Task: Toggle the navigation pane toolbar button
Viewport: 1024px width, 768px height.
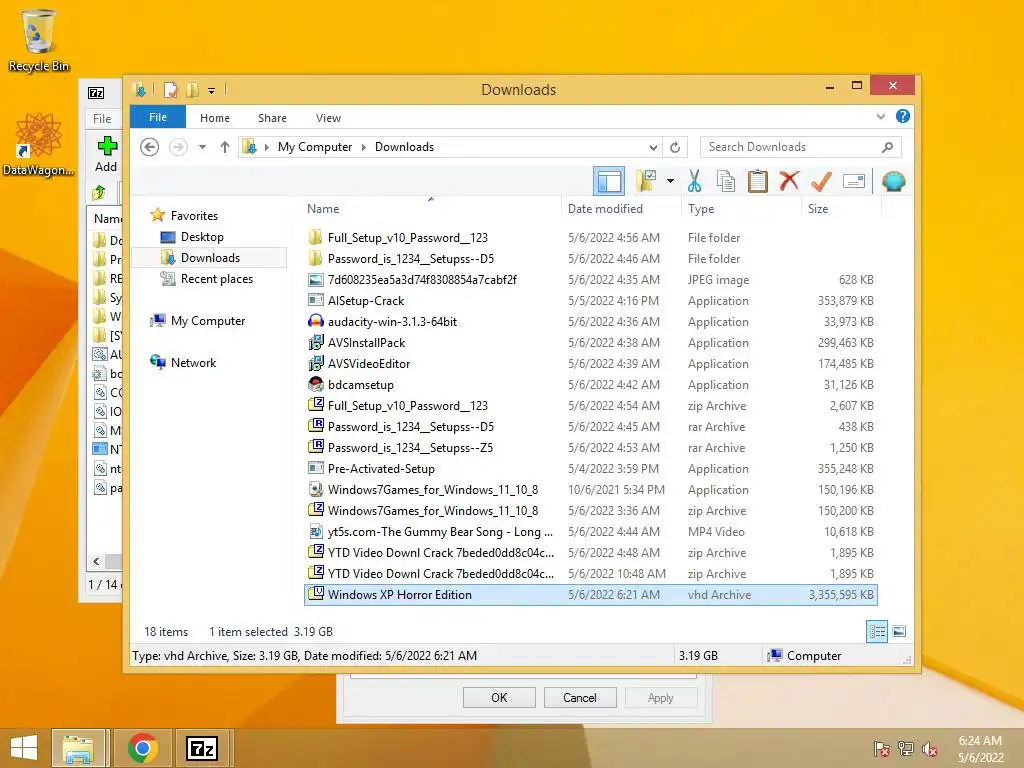Action: tap(609, 181)
